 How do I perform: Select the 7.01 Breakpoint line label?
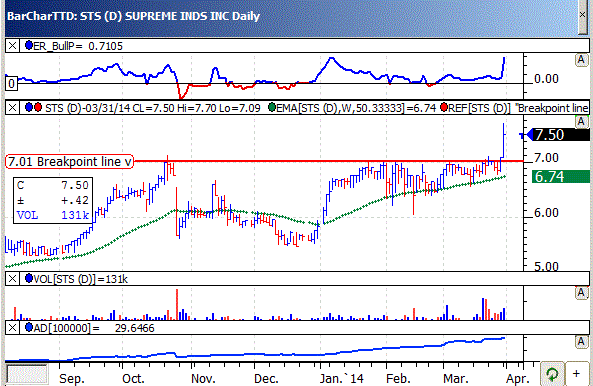click(x=70, y=161)
